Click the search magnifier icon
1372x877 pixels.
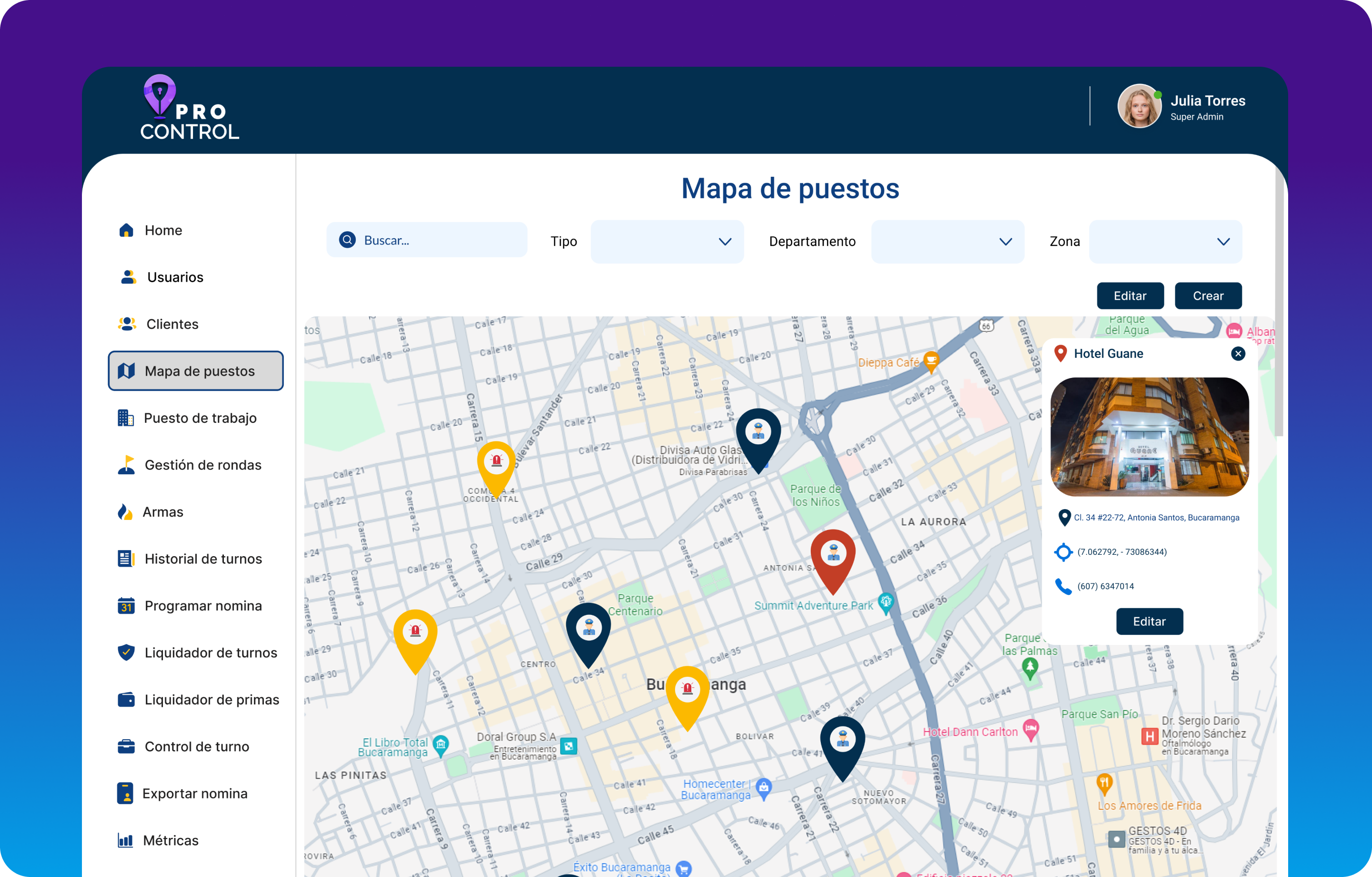(347, 240)
